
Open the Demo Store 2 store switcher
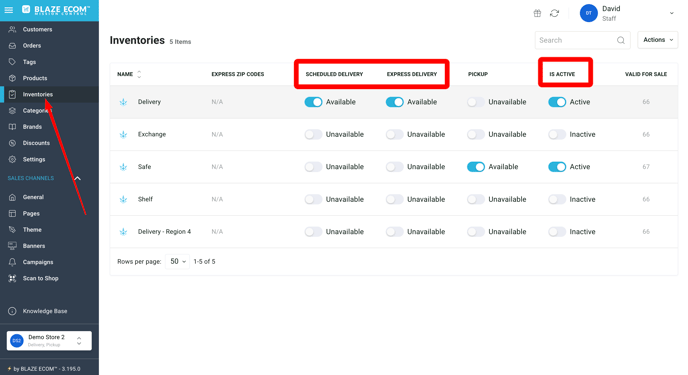pos(49,341)
